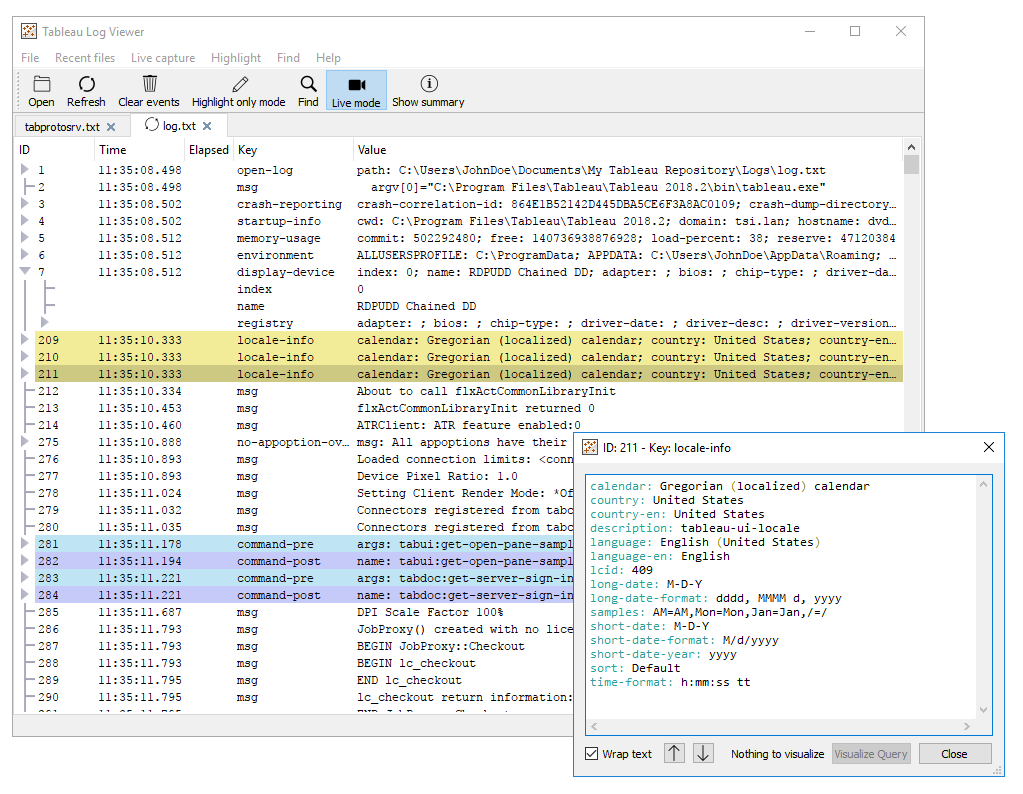The width and height of the screenshot is (1023, 794).
Task: Click the Open folder icon in toolbar
Action: point(41,85)
